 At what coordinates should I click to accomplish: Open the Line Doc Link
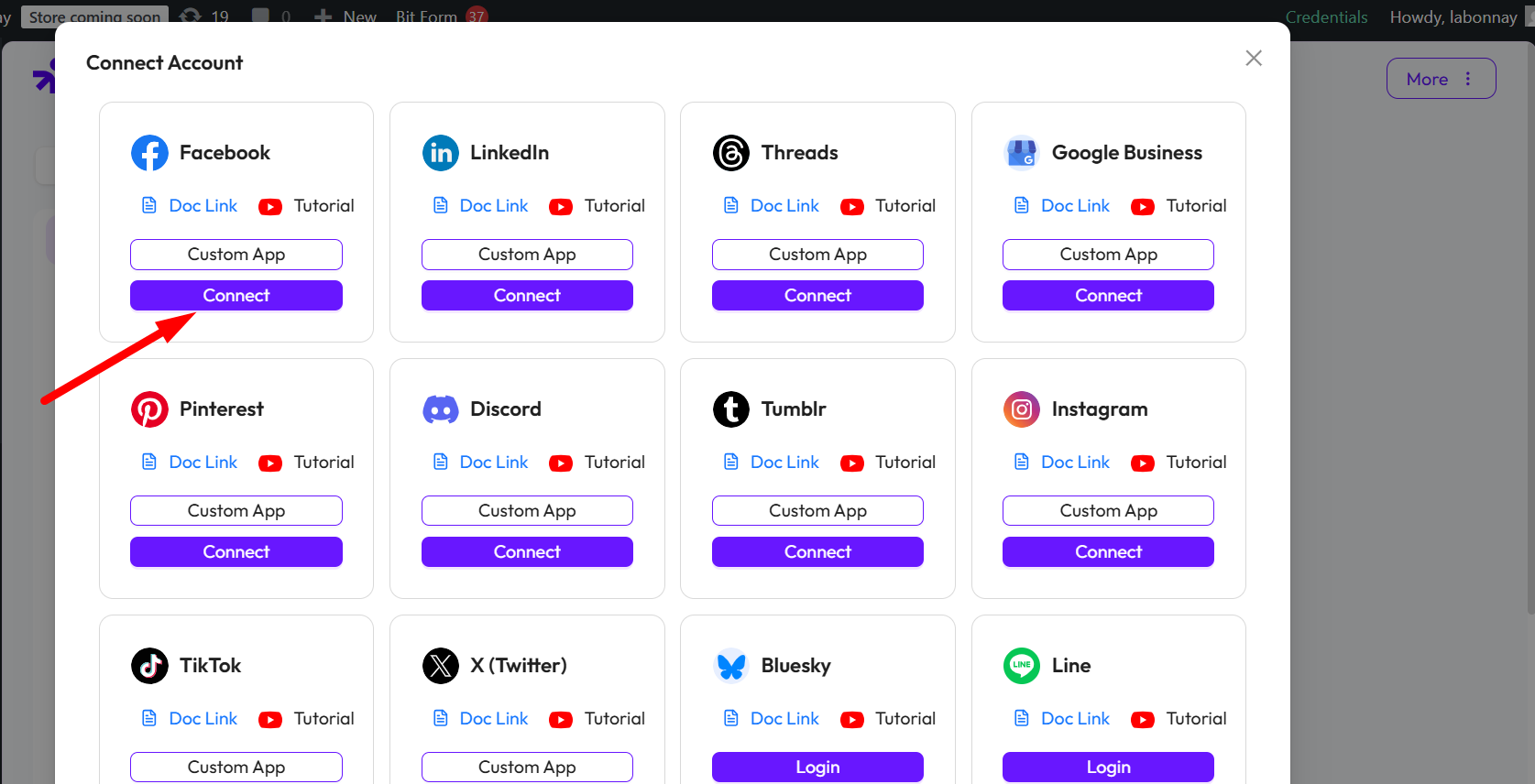pyautogui.click(x=1075, y=718)
